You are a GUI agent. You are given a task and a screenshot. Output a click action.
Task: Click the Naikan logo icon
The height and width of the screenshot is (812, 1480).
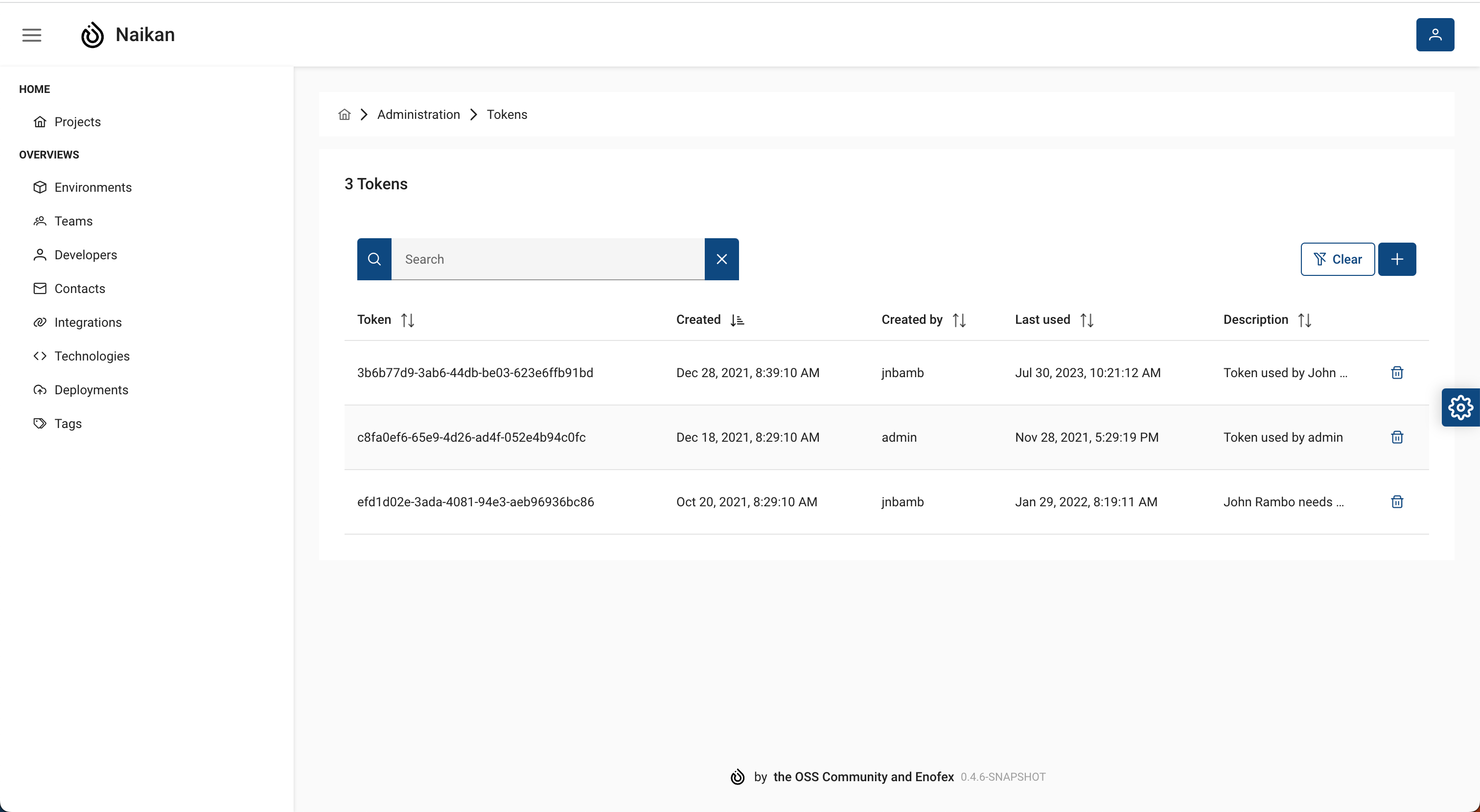[x=92, y=35]
